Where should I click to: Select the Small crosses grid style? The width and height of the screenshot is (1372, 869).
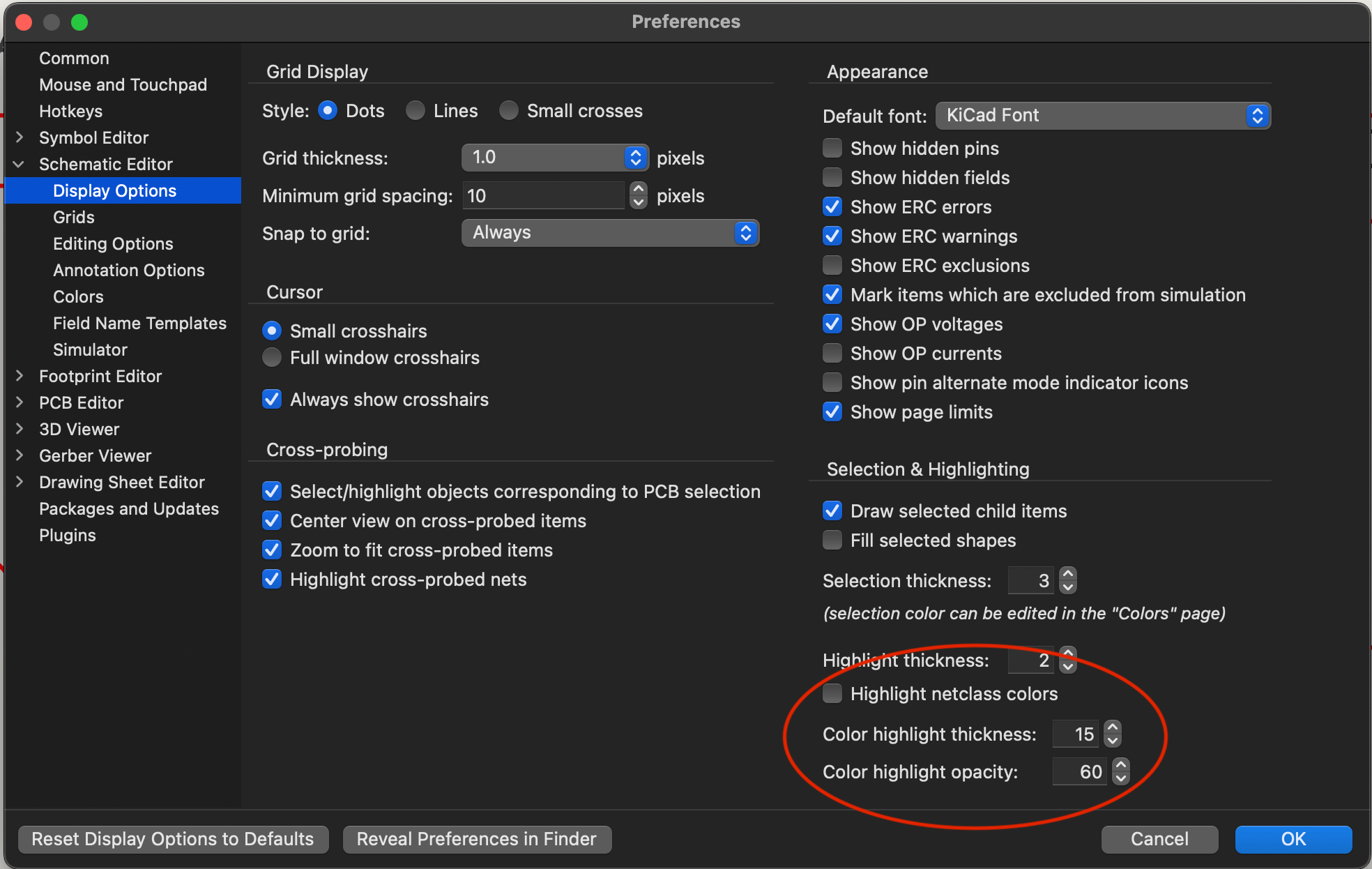pyautogui.click(x=509, y=111)
